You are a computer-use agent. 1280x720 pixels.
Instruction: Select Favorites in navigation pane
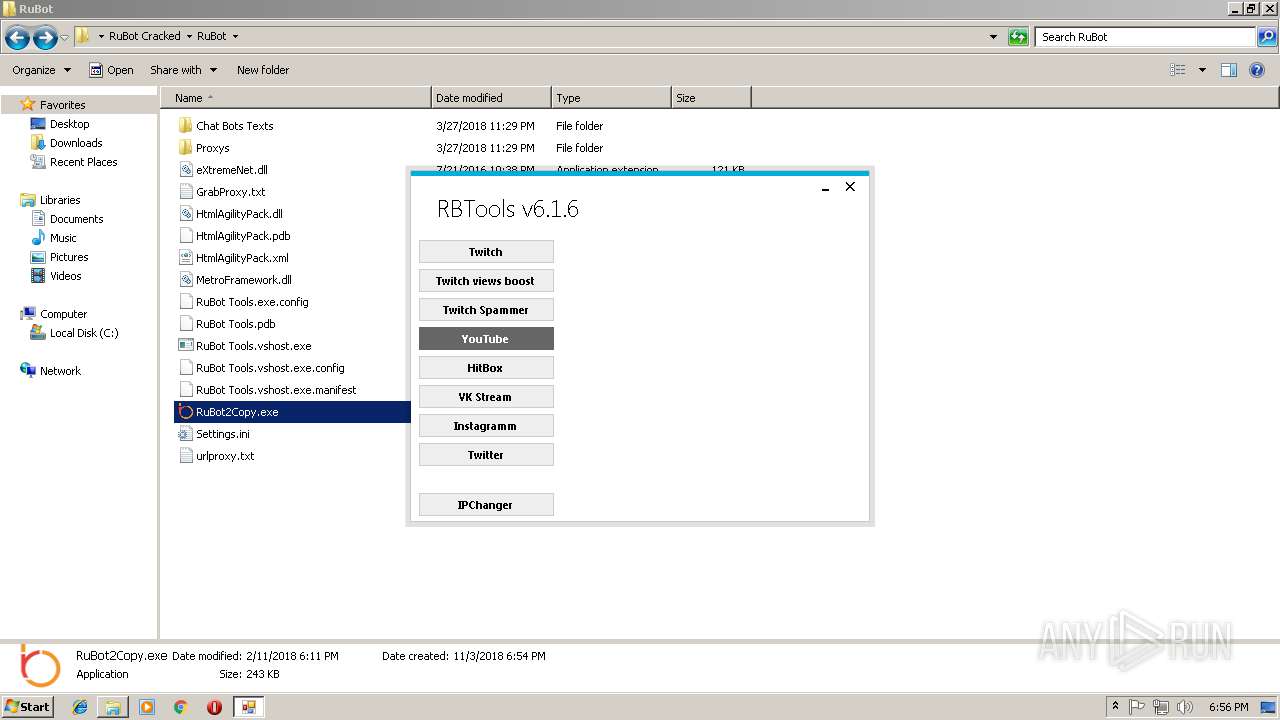tap(62, 105)
